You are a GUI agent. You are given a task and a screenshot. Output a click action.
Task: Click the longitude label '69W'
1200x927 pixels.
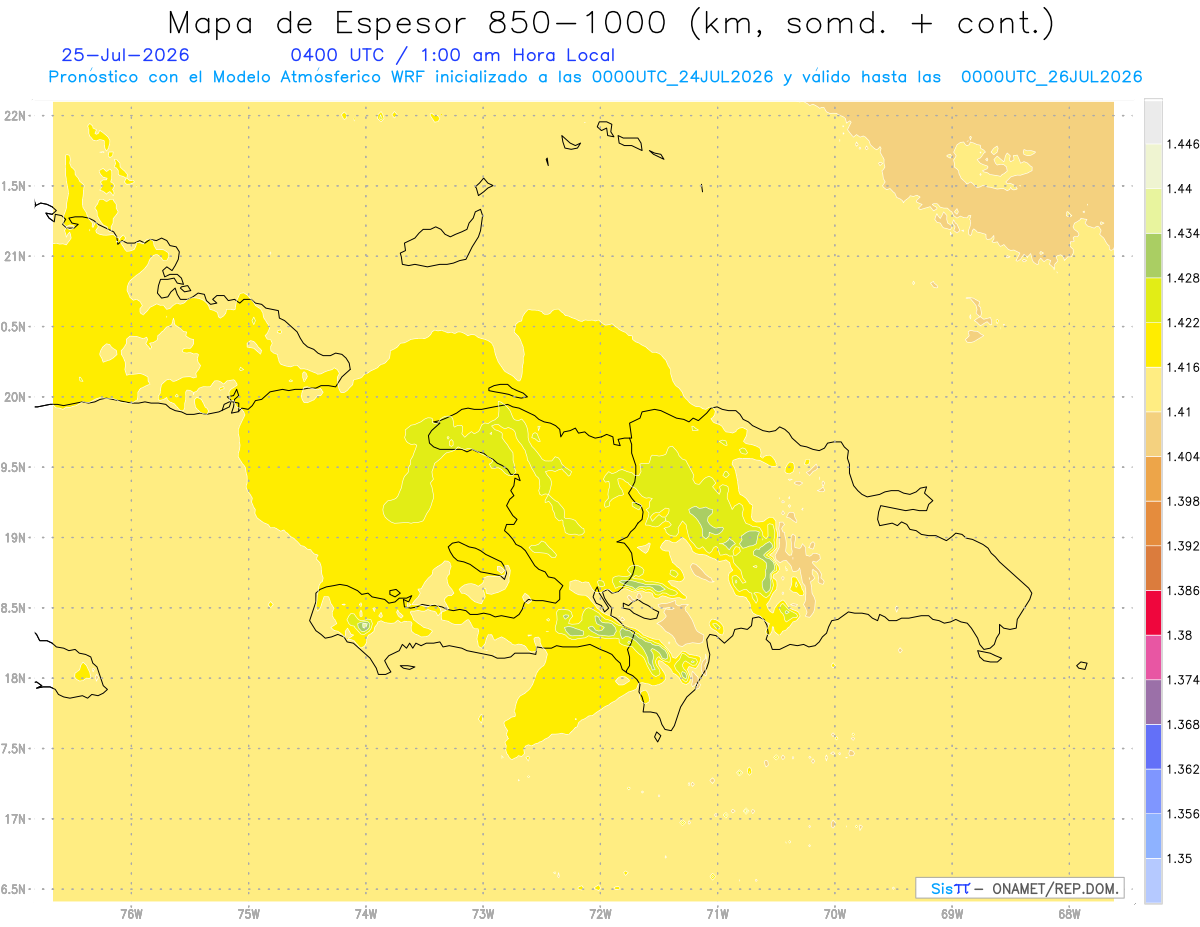[x=951, y=914]
